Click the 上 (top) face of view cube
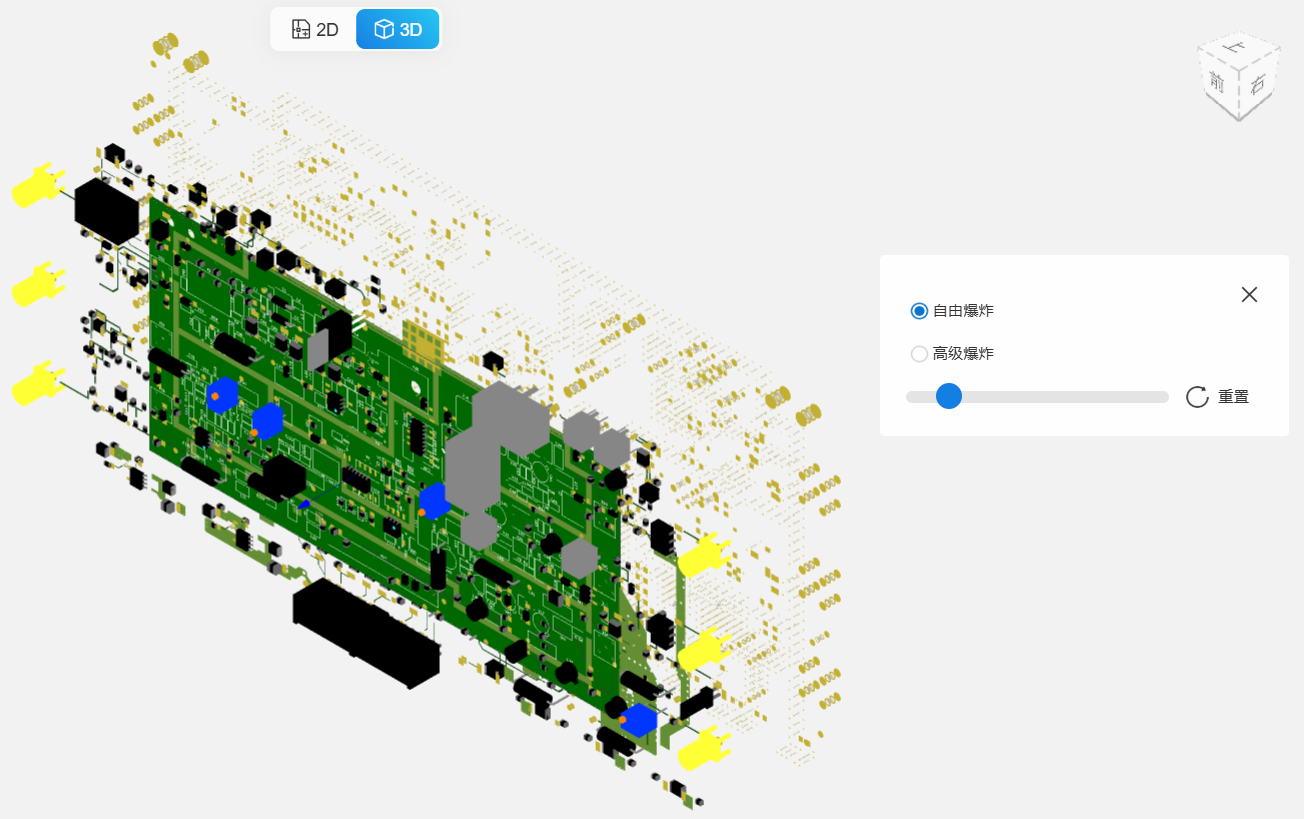 point(1239,49)
